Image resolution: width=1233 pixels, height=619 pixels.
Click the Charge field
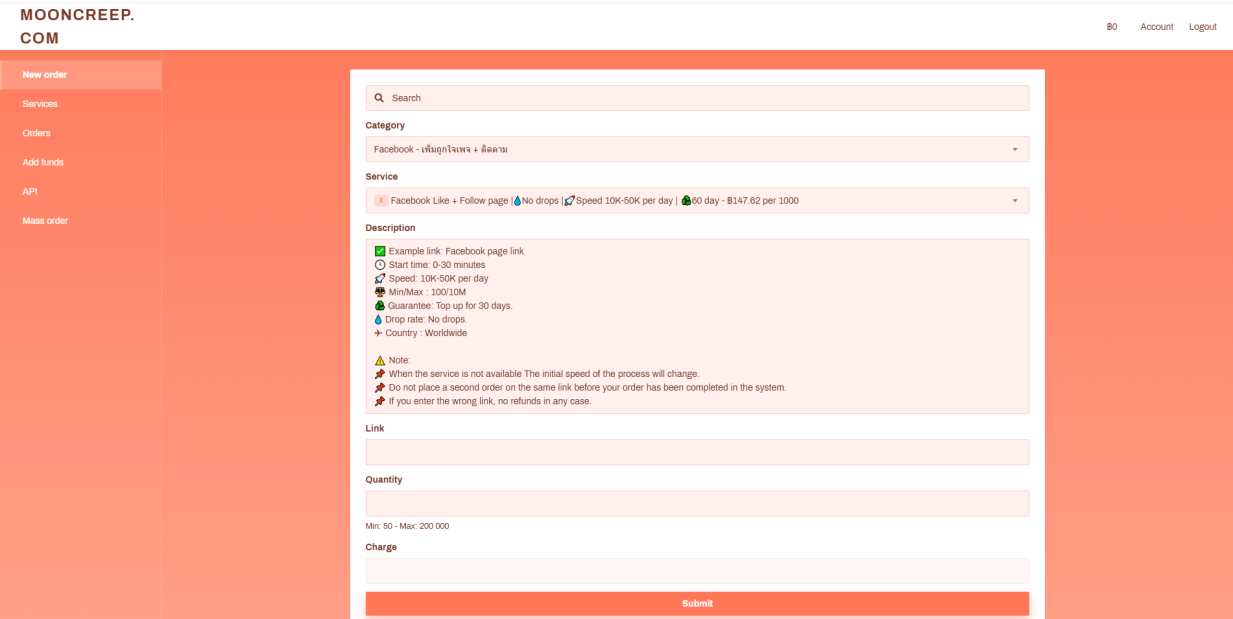(x=697, y=571)
